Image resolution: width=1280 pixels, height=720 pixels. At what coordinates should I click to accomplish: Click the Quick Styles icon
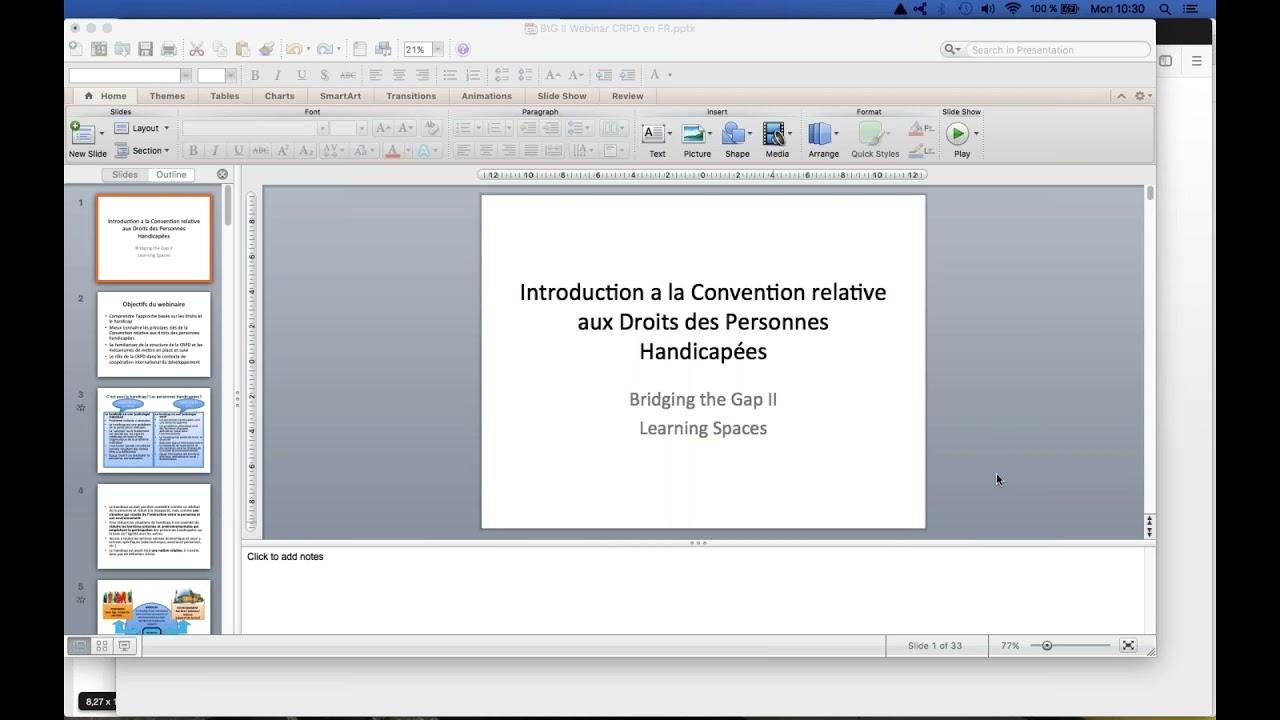tap(872, 133)
